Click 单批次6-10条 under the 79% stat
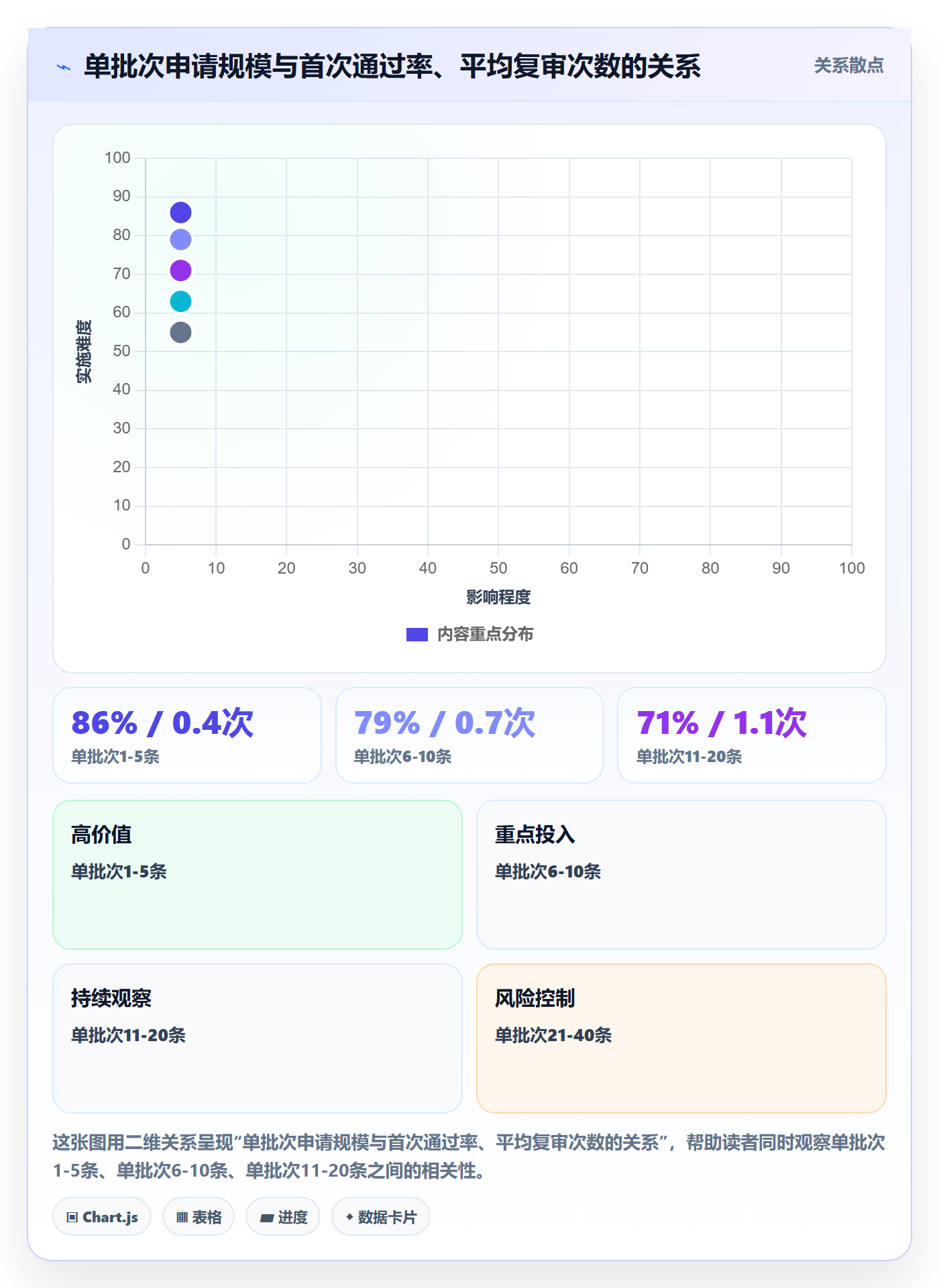The image size is (939, 1288). 402,757
